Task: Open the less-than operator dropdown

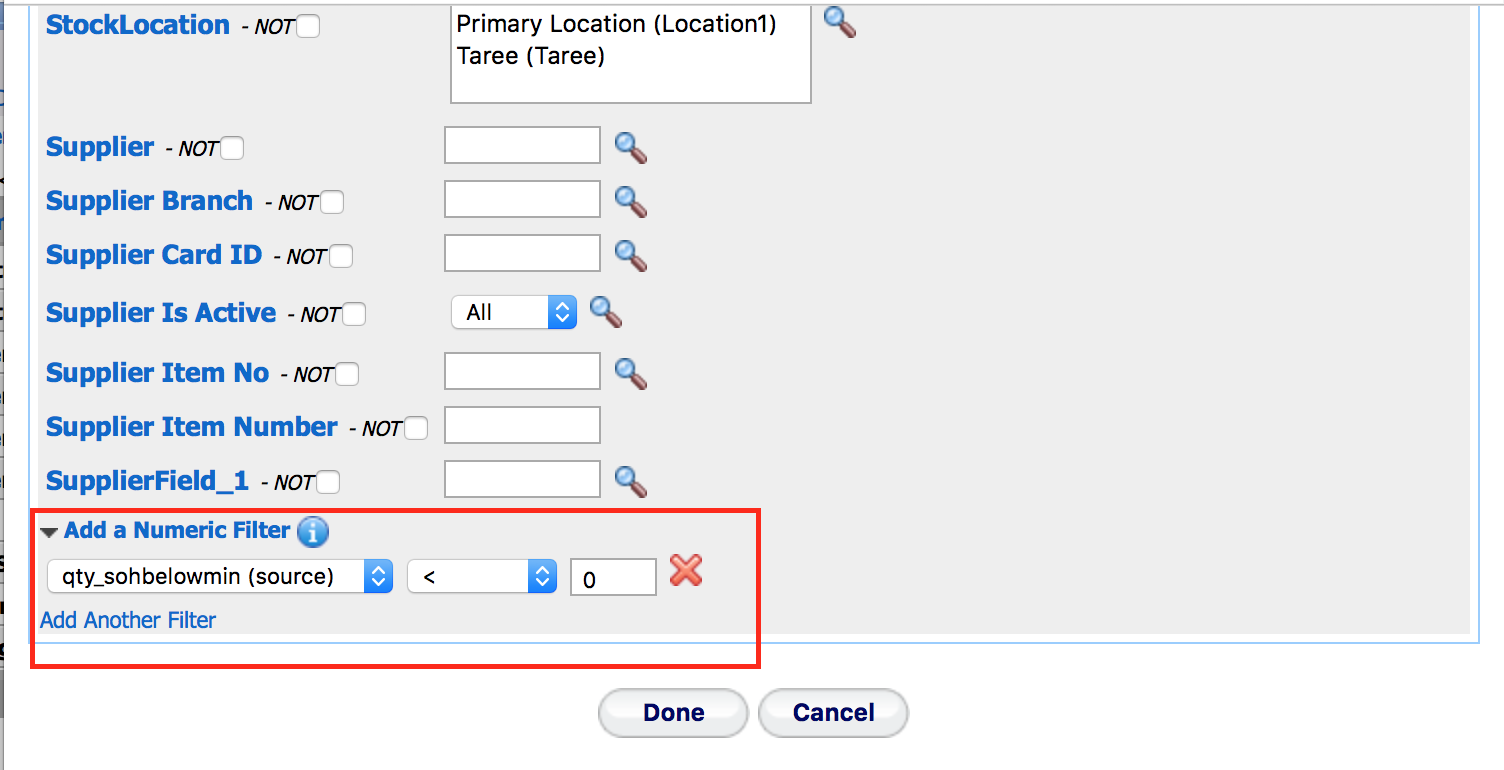Action: (482, 576)
